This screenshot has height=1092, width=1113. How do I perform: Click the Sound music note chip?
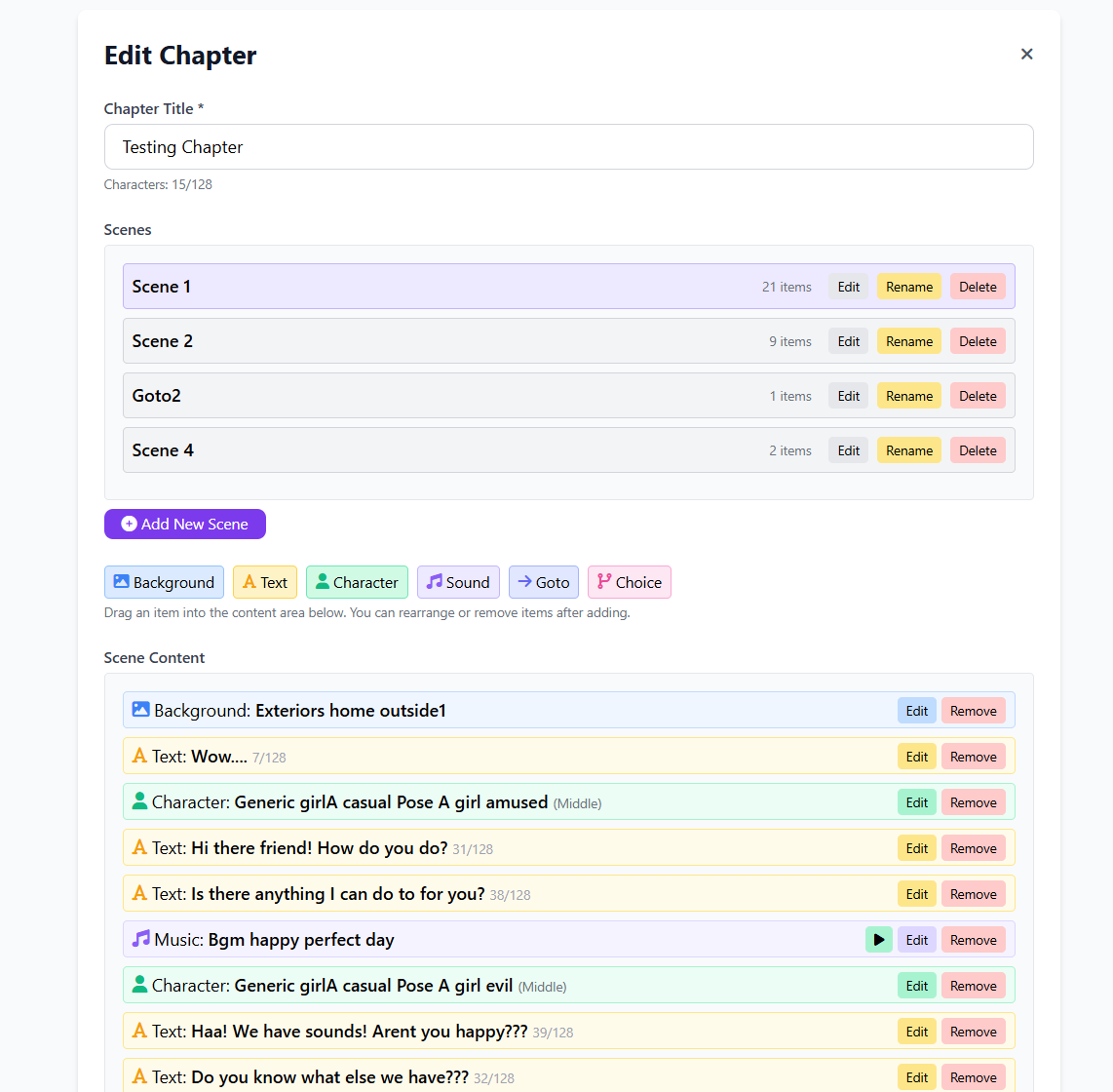tap(435, 582)
